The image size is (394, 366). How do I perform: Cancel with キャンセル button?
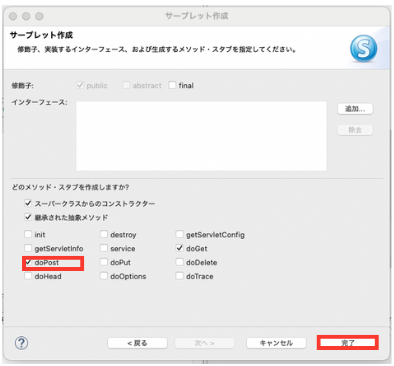(x=276, y=343)
